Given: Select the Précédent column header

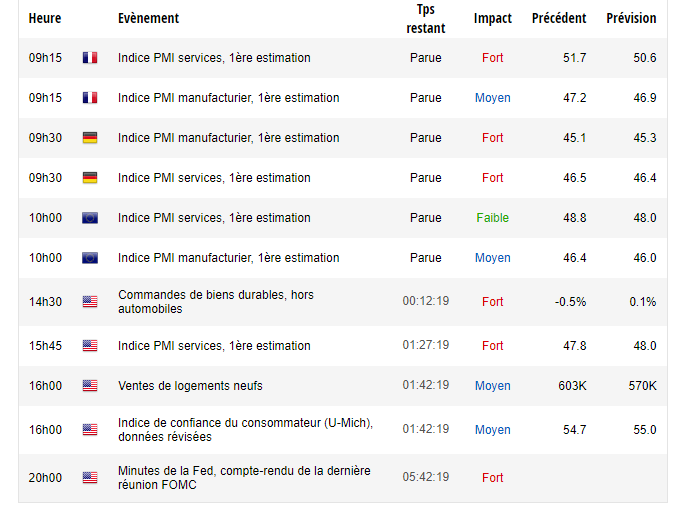Looking at the screenshot, I should 559,18.
